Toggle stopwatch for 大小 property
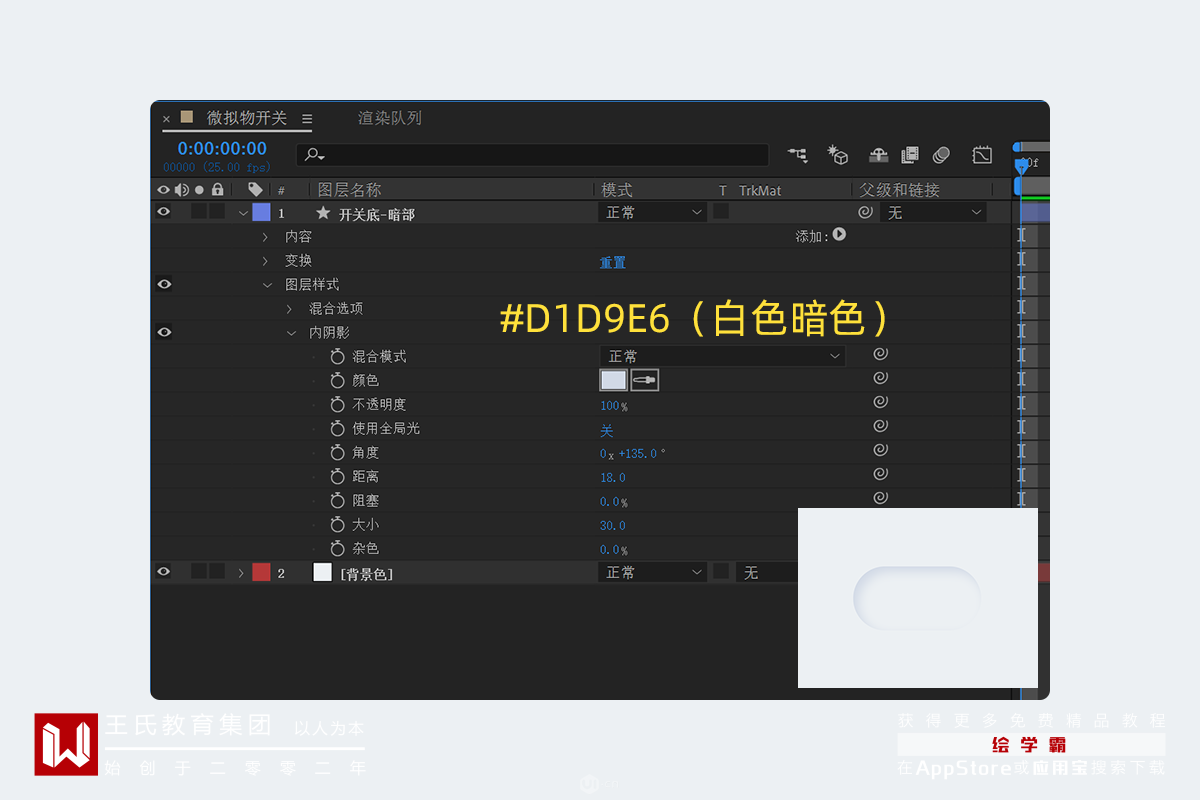Image resolution: width=1200 pixels, height=800 pixels. pyautogui.click(x=337, y=524)
